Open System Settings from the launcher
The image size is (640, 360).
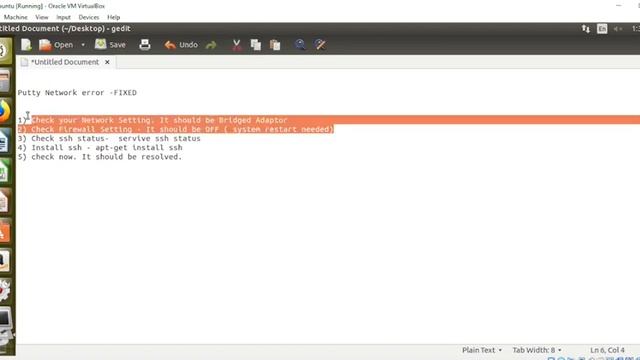tap(5, 291)
